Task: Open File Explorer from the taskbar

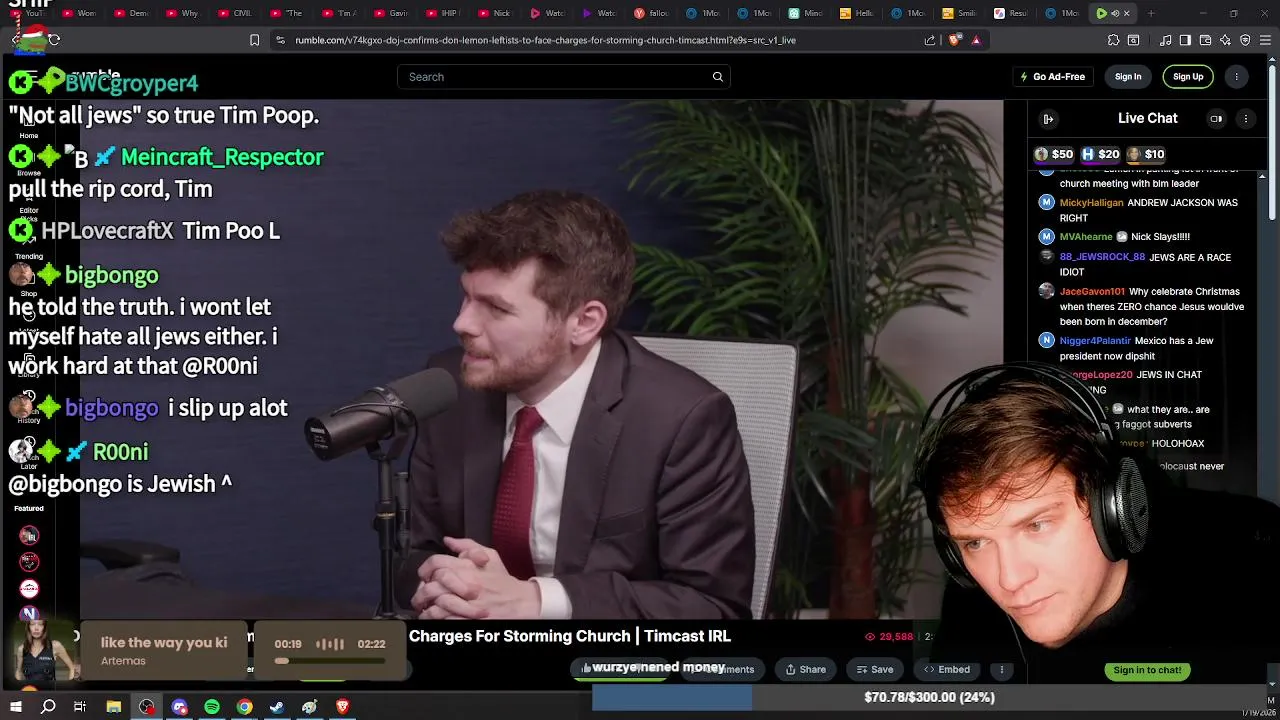Action: [114, 707]
